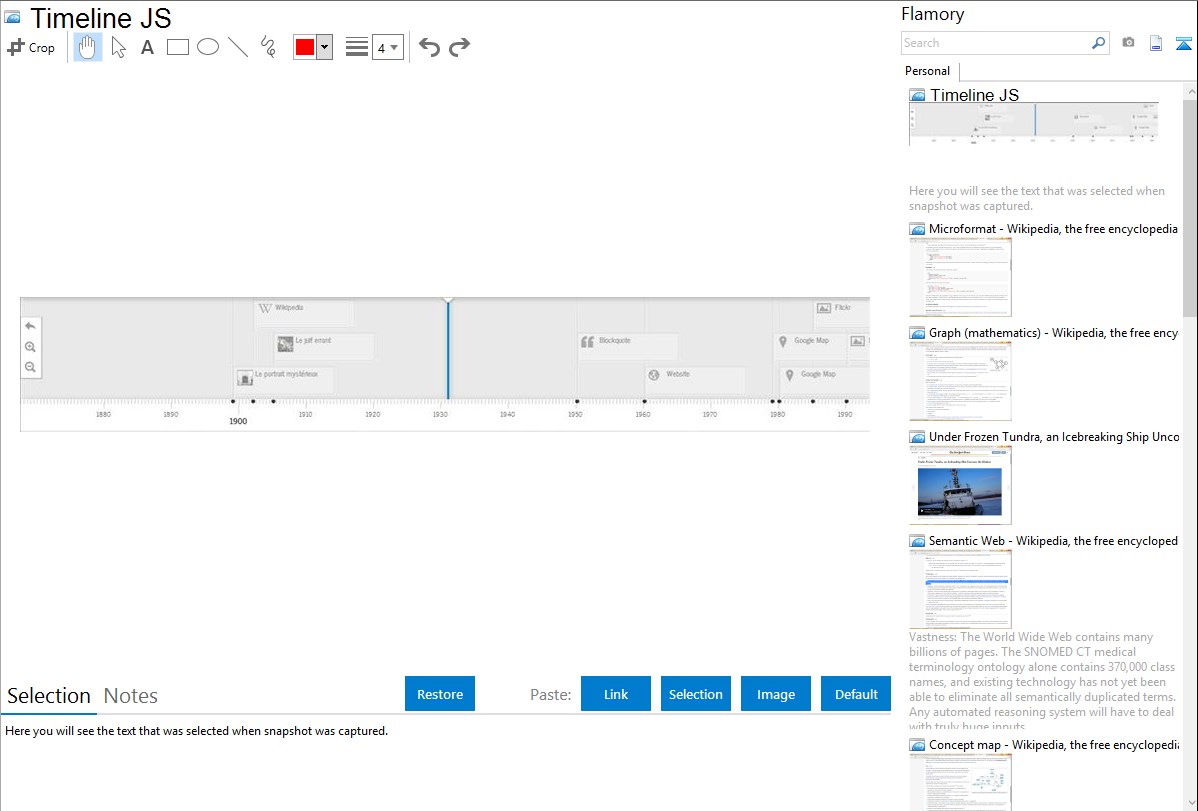Click the red color swatch
The height and width of the screenshot is (811, 1198).
tap(305, 47)
